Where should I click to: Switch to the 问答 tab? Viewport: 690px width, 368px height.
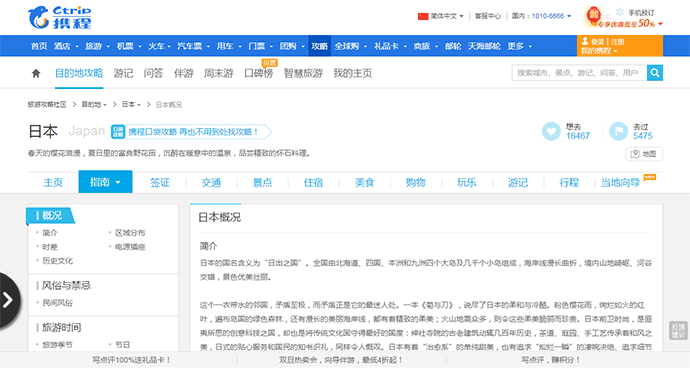(x=153, y=73)
